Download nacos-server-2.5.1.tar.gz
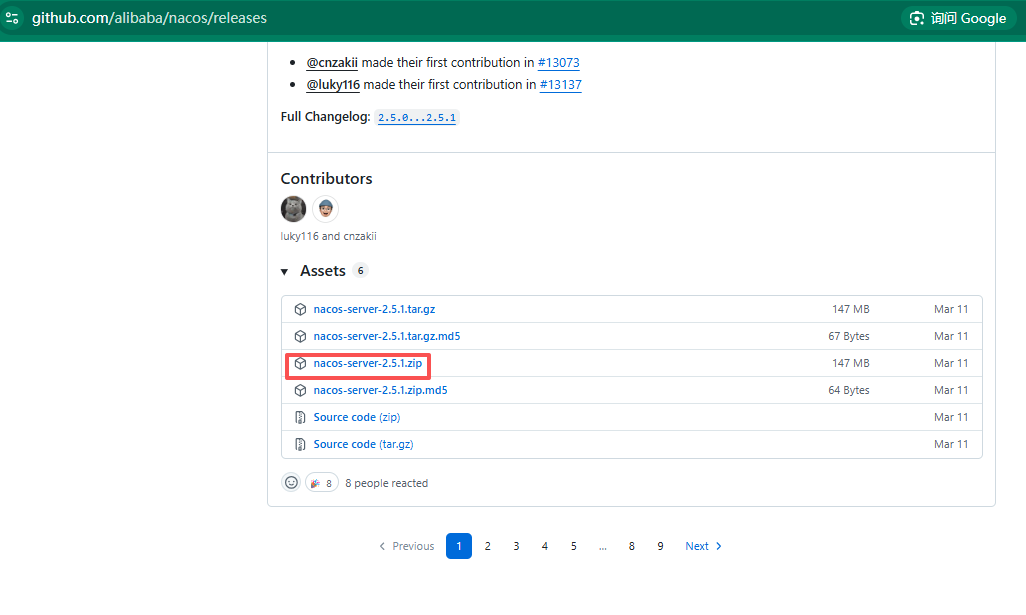Viewport: 1026px width, 615px height. point(374,309)
